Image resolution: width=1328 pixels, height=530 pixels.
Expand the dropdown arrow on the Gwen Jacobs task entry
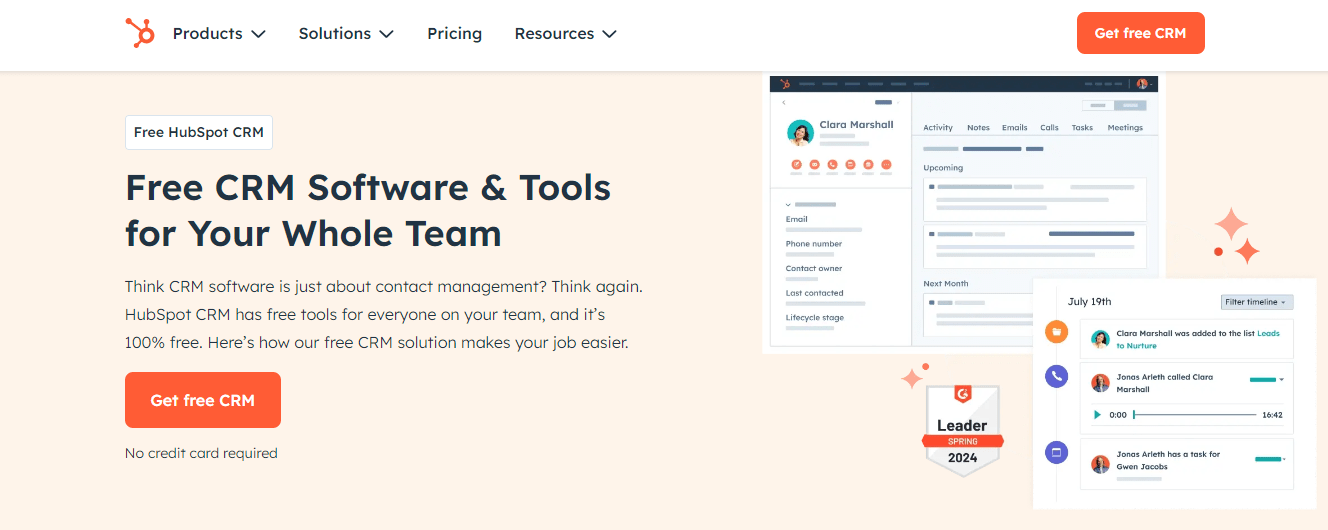coord(1284,459)
